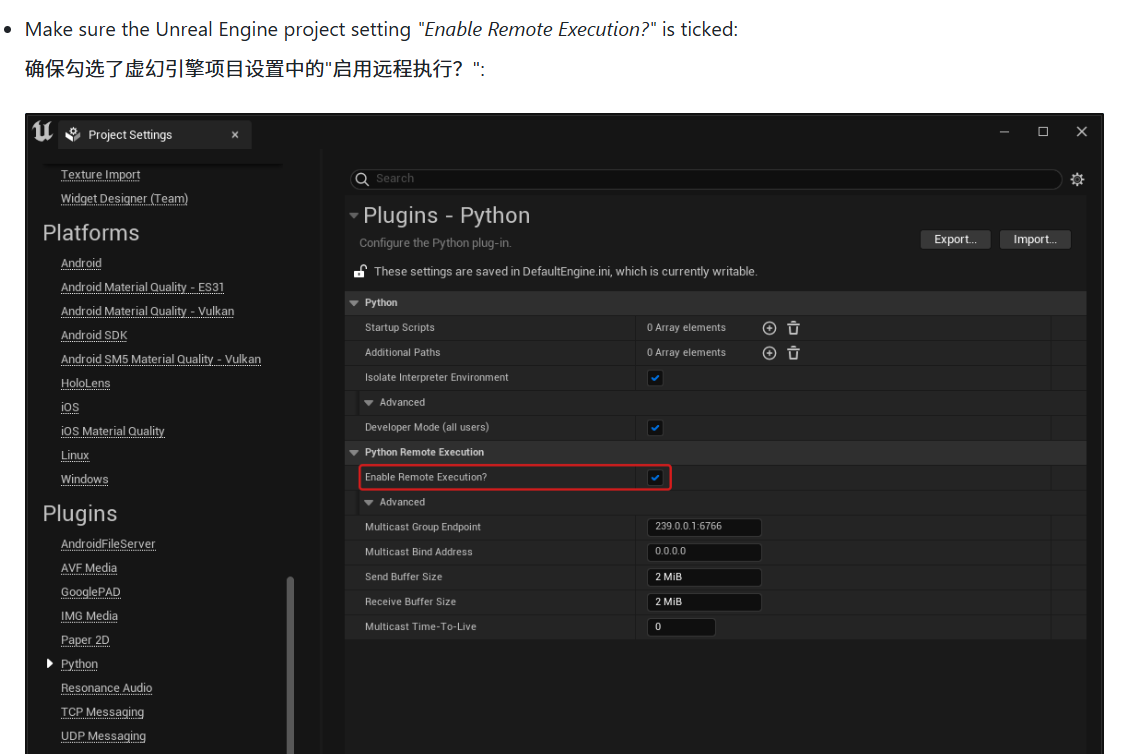This screenshot has width=1145, height=754.
Task: Uncheck Isolate Interpreter Environment
Action: (x=655, y=377)
